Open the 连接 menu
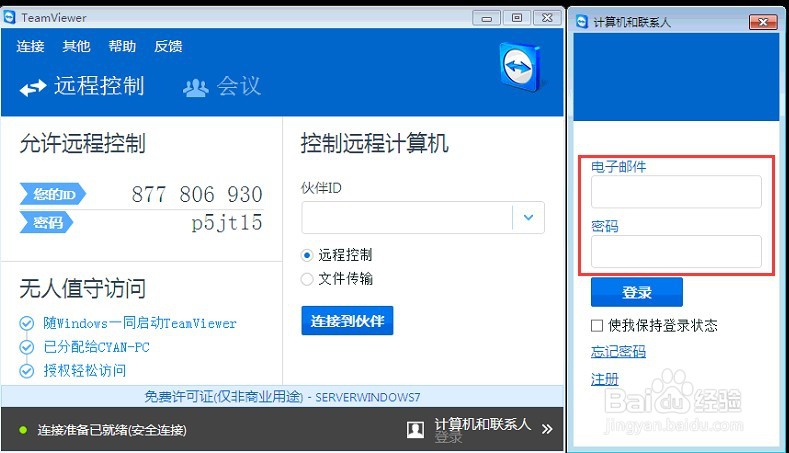 [30, 46]
